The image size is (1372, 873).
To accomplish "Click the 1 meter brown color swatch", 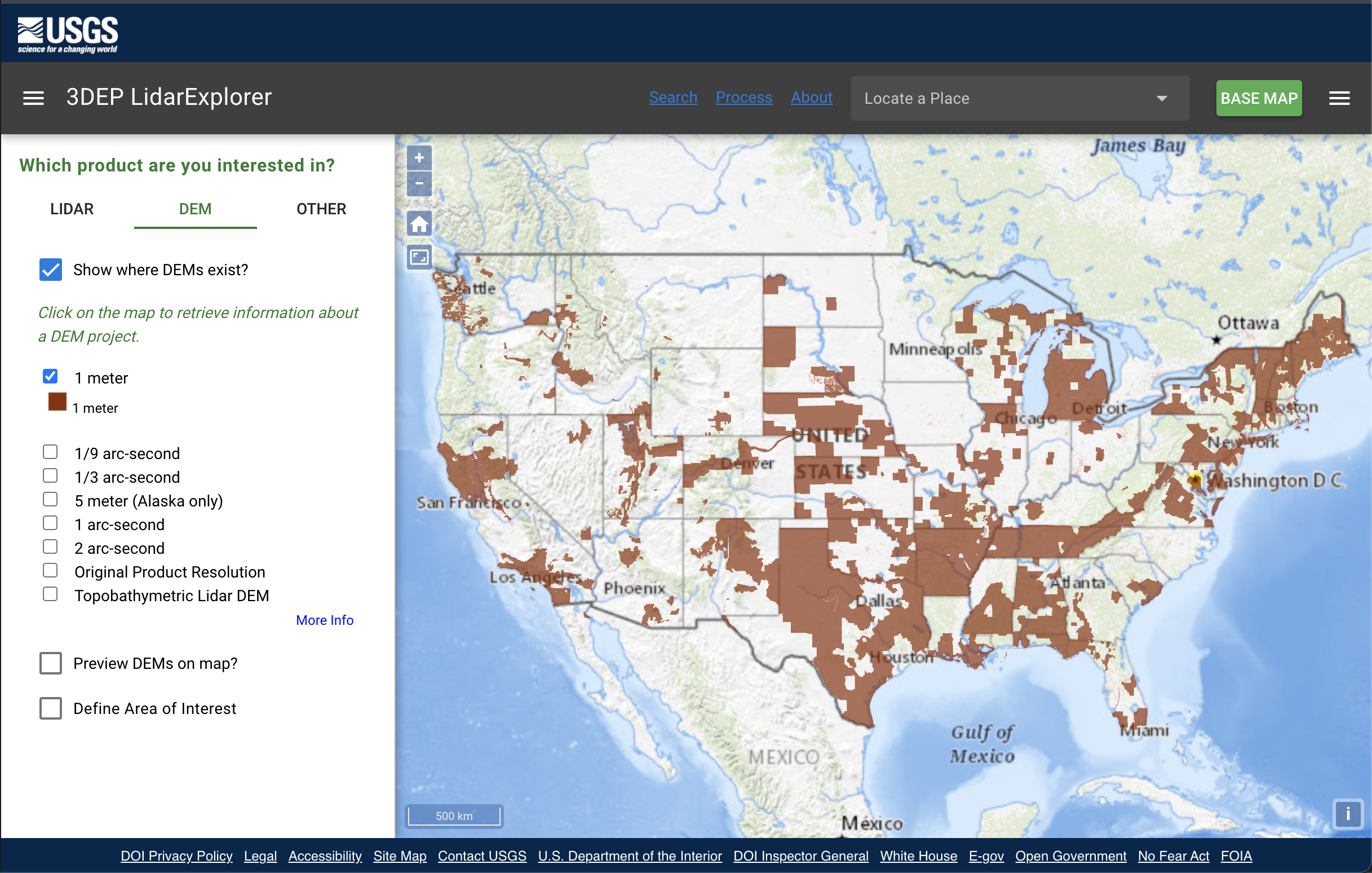I will pos(57,402).
